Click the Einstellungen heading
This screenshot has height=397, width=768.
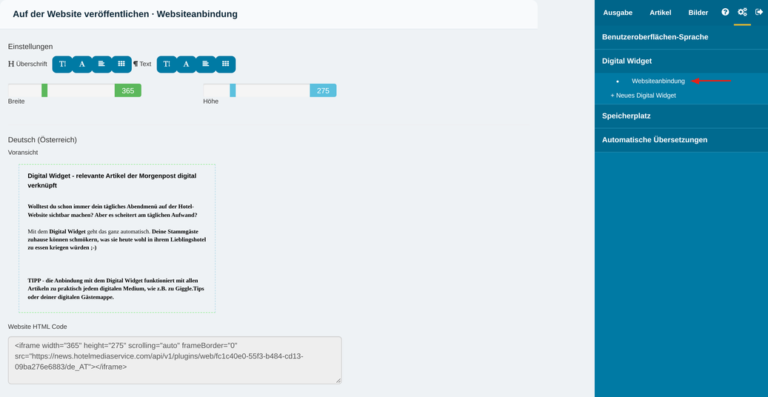30,47
